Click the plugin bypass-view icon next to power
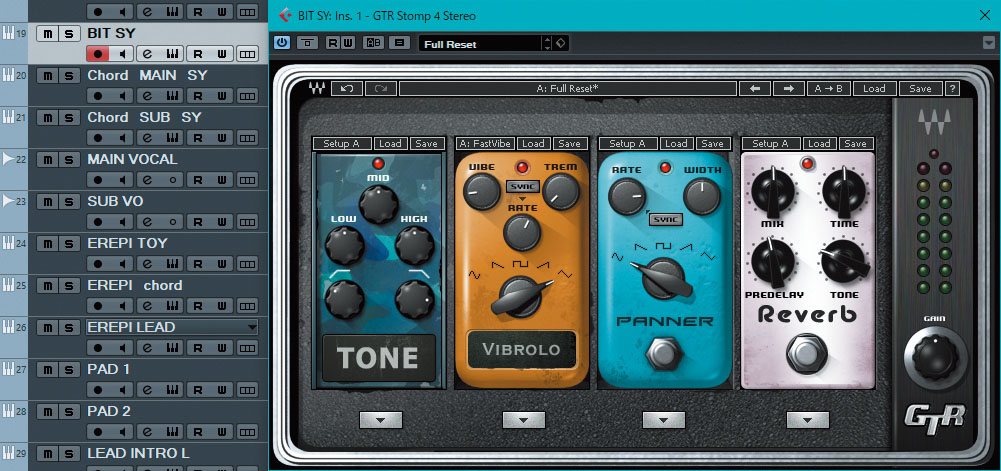This screenshot has width=1001, height=471. [308, 43]
